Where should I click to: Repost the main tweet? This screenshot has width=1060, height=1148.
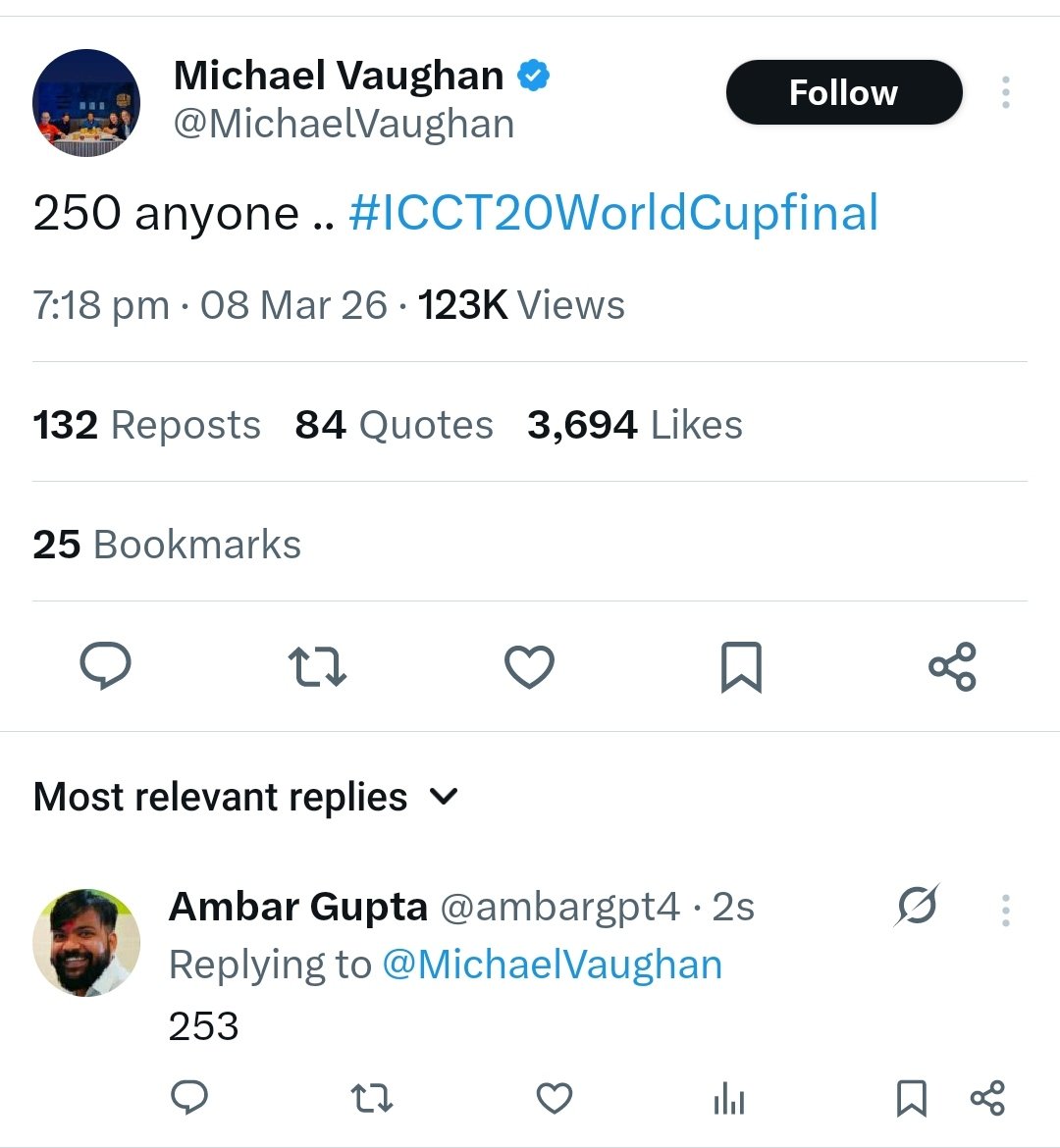(317, 666)
